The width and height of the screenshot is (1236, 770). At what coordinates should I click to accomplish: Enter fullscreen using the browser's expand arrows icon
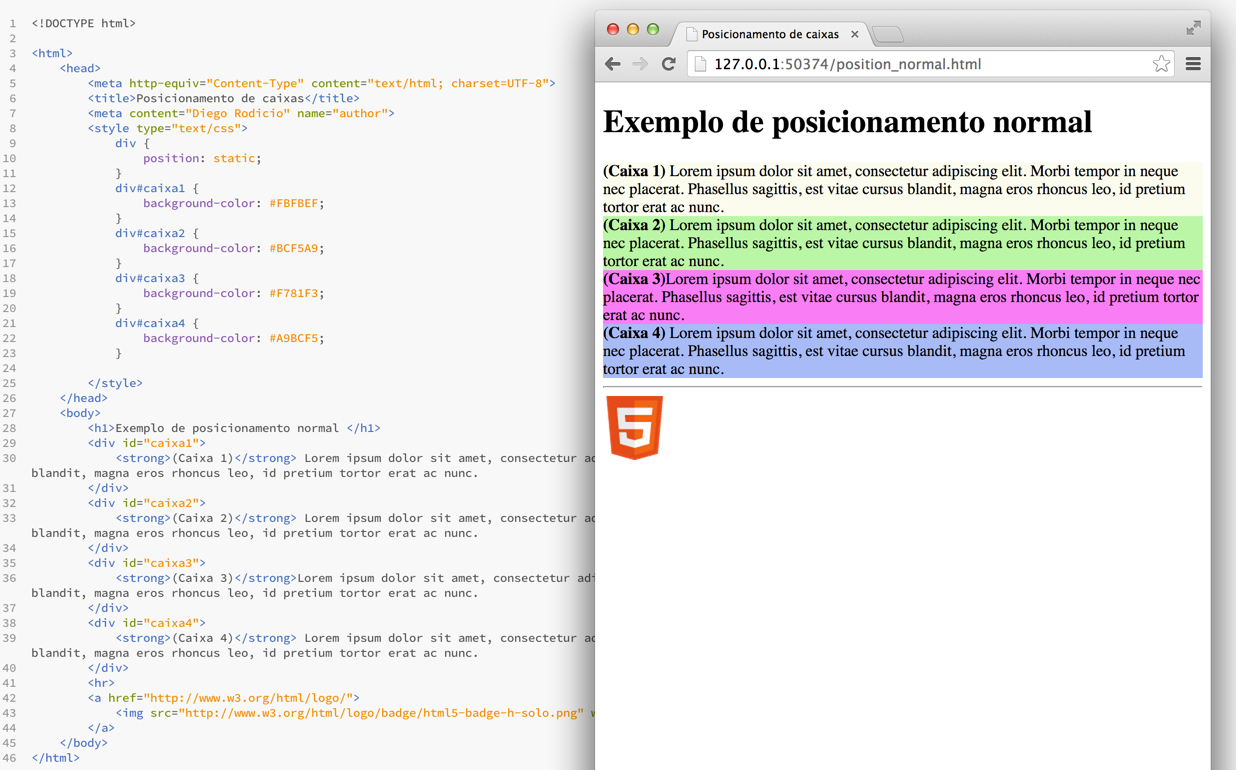[x=1193, y=28]
